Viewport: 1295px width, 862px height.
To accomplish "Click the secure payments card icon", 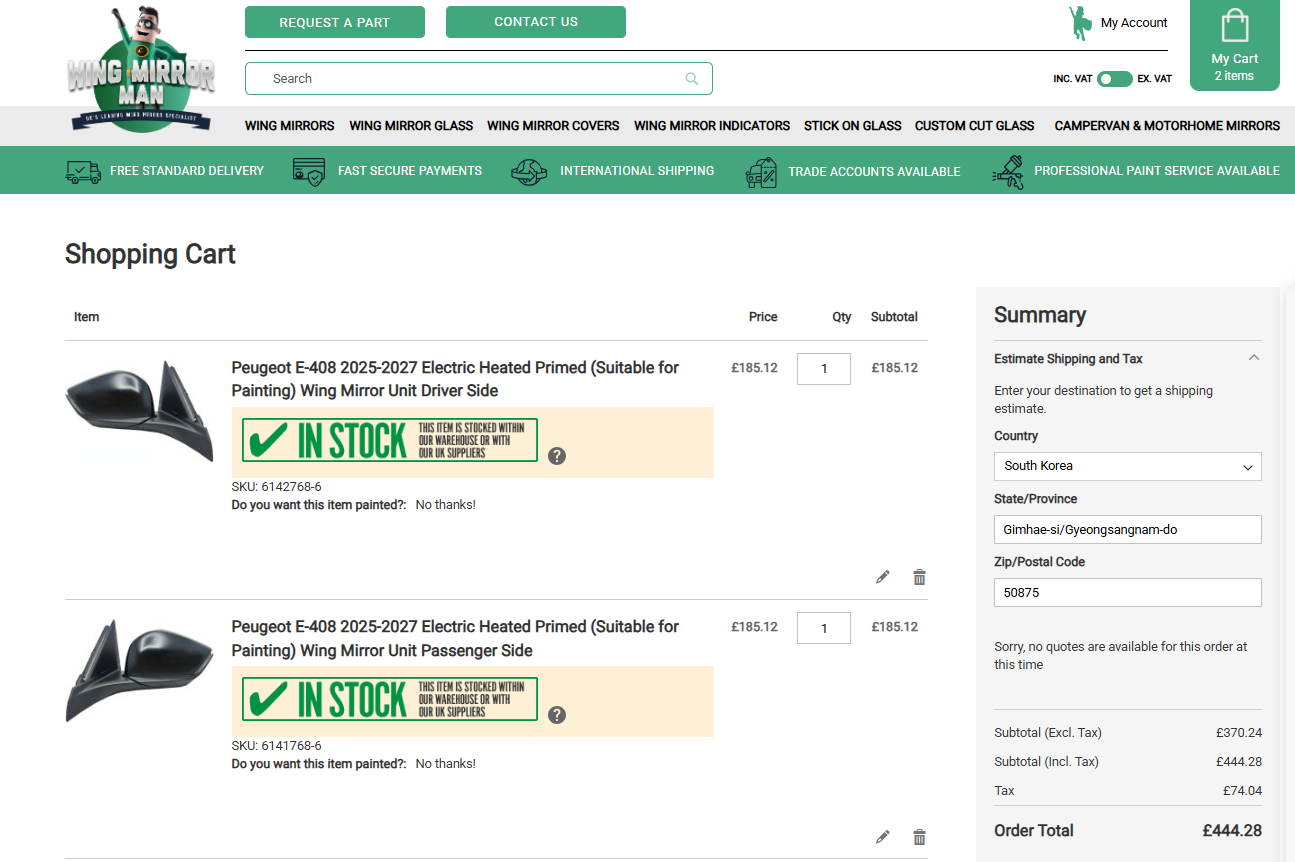I will 309,171.
